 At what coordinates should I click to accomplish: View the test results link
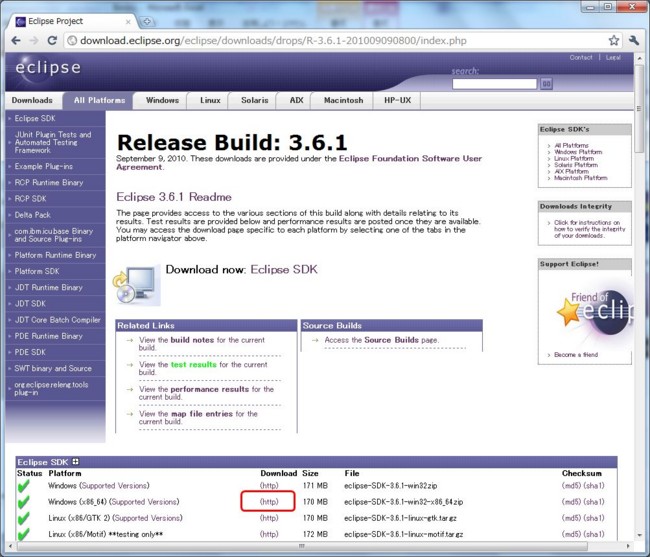194,365
